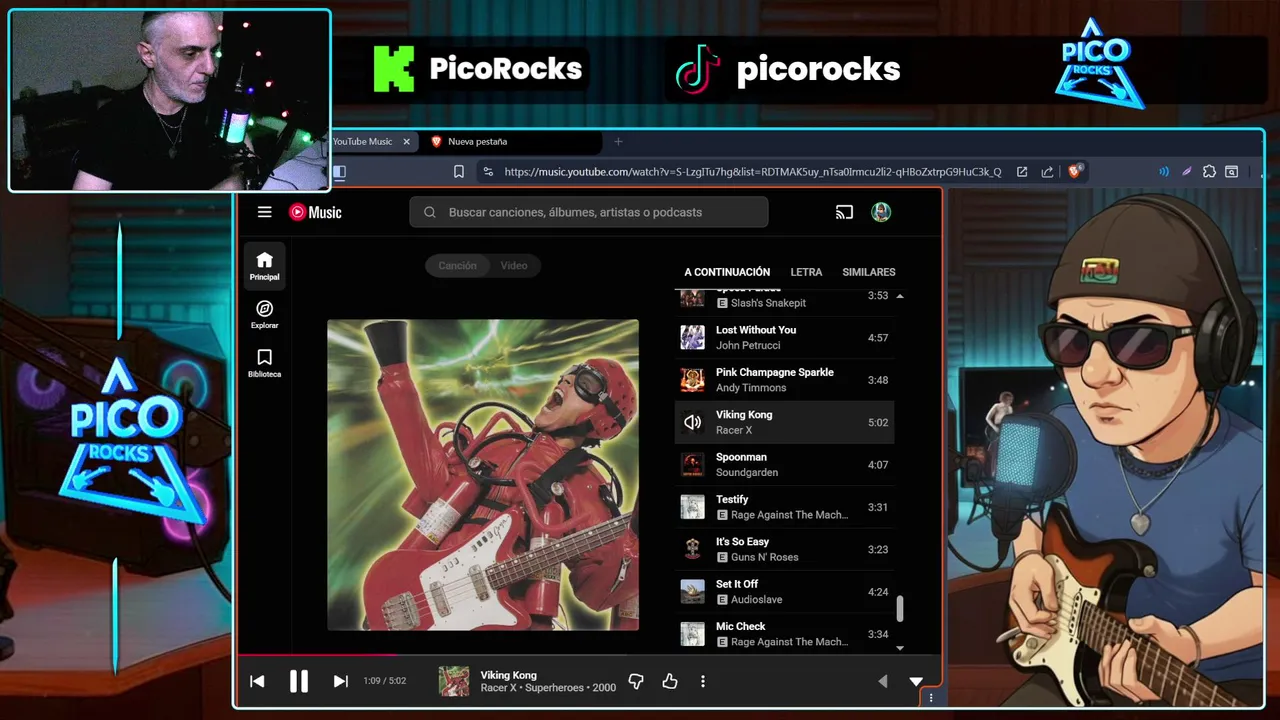Play Lost Without You from the queue
The height and width of the screenshot is (720, 1280).
tap(784, 338)
